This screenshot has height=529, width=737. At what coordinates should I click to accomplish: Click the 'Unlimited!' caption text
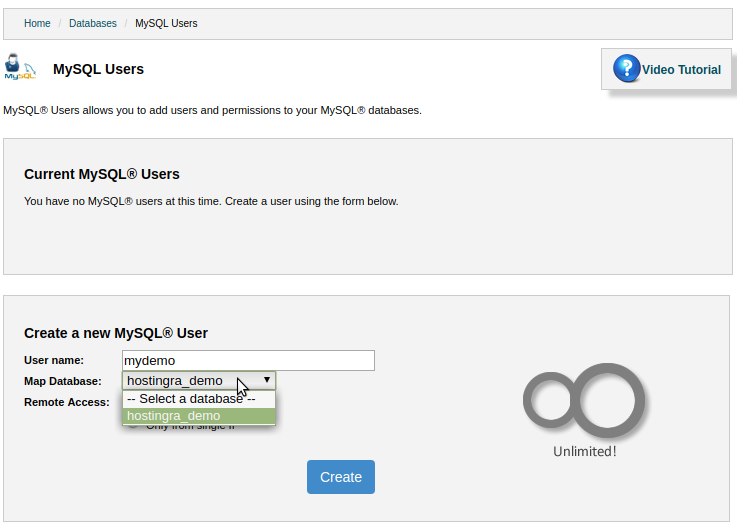point(584,451)
